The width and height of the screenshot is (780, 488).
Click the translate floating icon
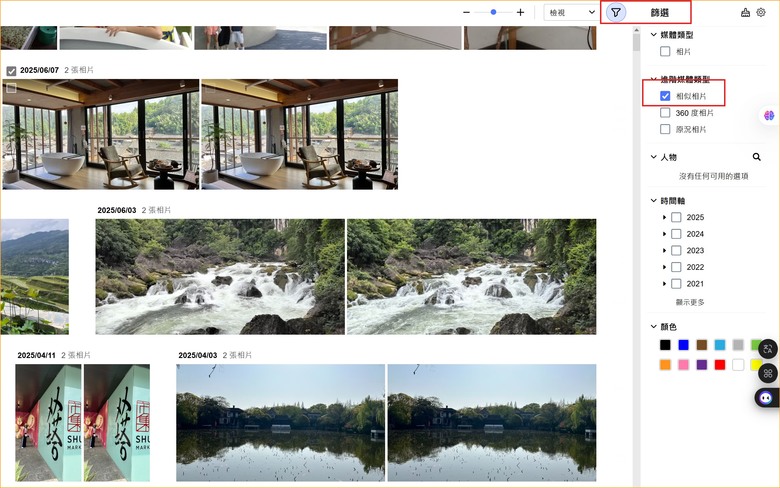tap(768, 349)
